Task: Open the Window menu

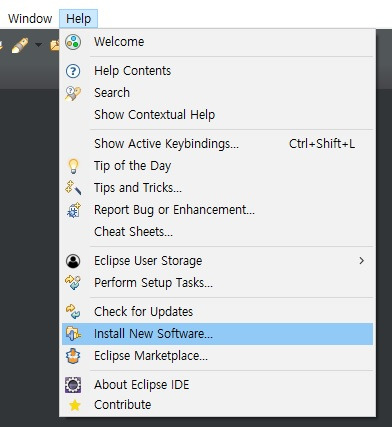Action: pyautogui.click(x=30, y=18)
